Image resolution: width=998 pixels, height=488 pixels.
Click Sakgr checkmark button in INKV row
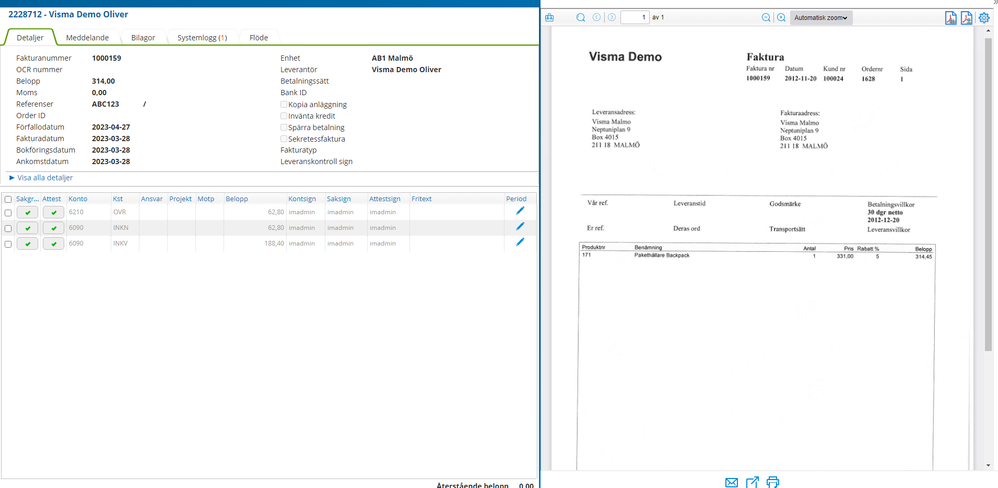click(x=27, y=244)
